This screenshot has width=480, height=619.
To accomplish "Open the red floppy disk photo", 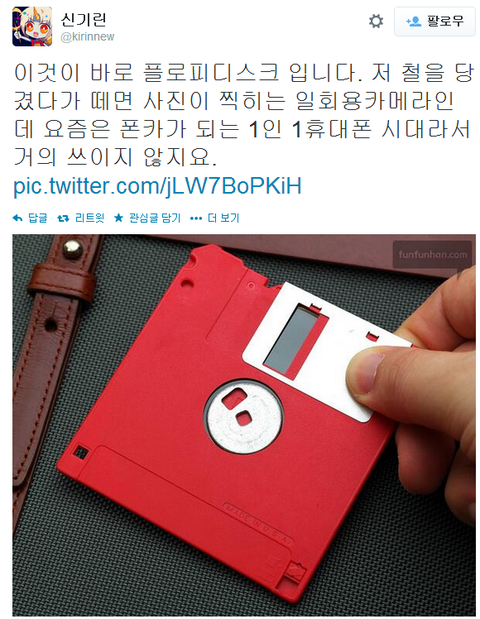I will pyautogui.click(x=244, y=425).
